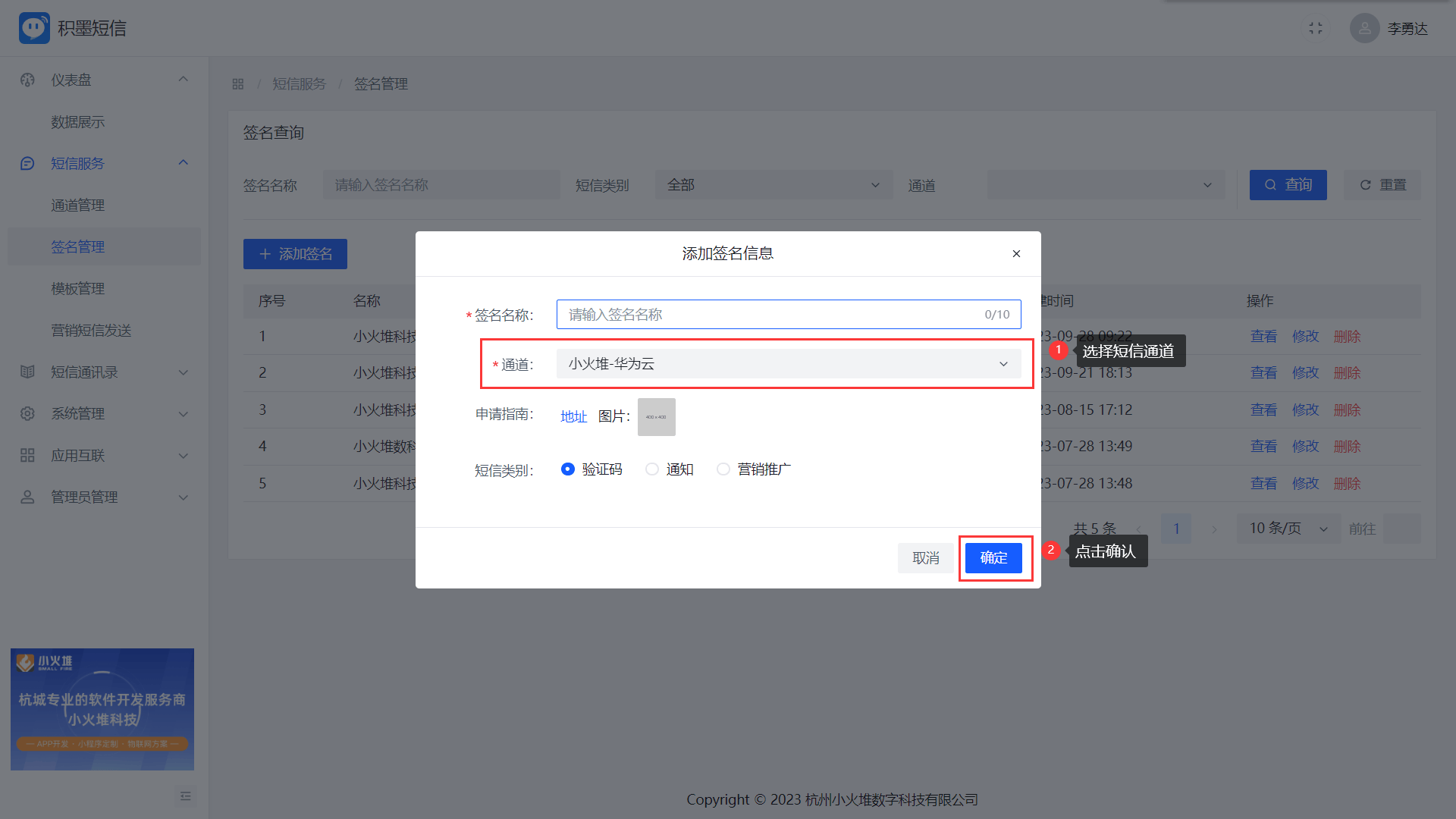Click the fullscreen toggle icon in header
Image resolution: width=1456 pixels, height=819 pixels.
[x=1316, y=28]
